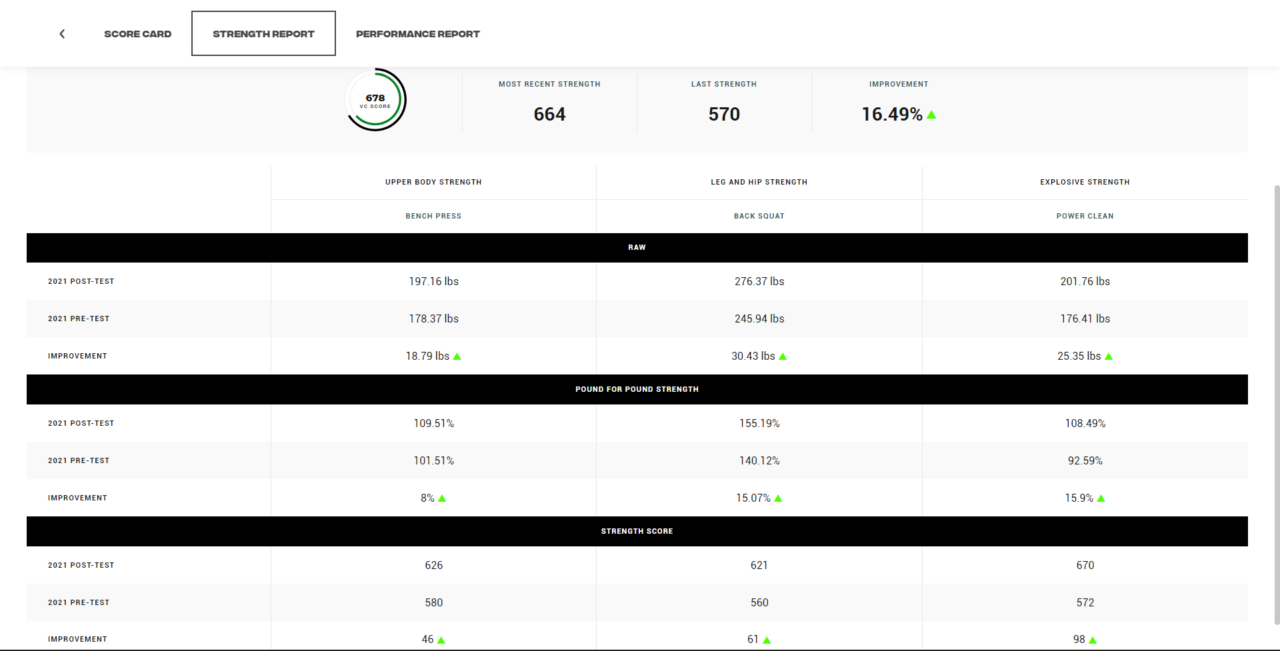Select the Back Squat column header
The height and width of the screenshot is (651, 1280).
click(759, 216)
